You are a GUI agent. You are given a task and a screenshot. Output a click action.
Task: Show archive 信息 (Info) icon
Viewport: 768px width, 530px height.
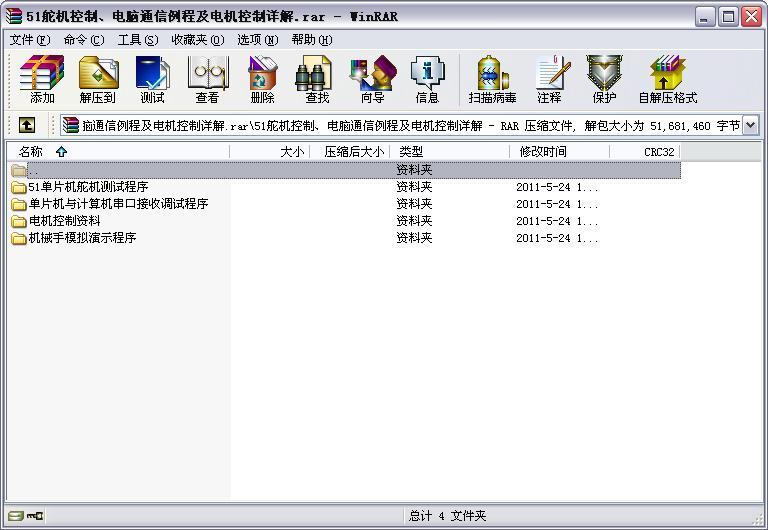pos(427,80)
